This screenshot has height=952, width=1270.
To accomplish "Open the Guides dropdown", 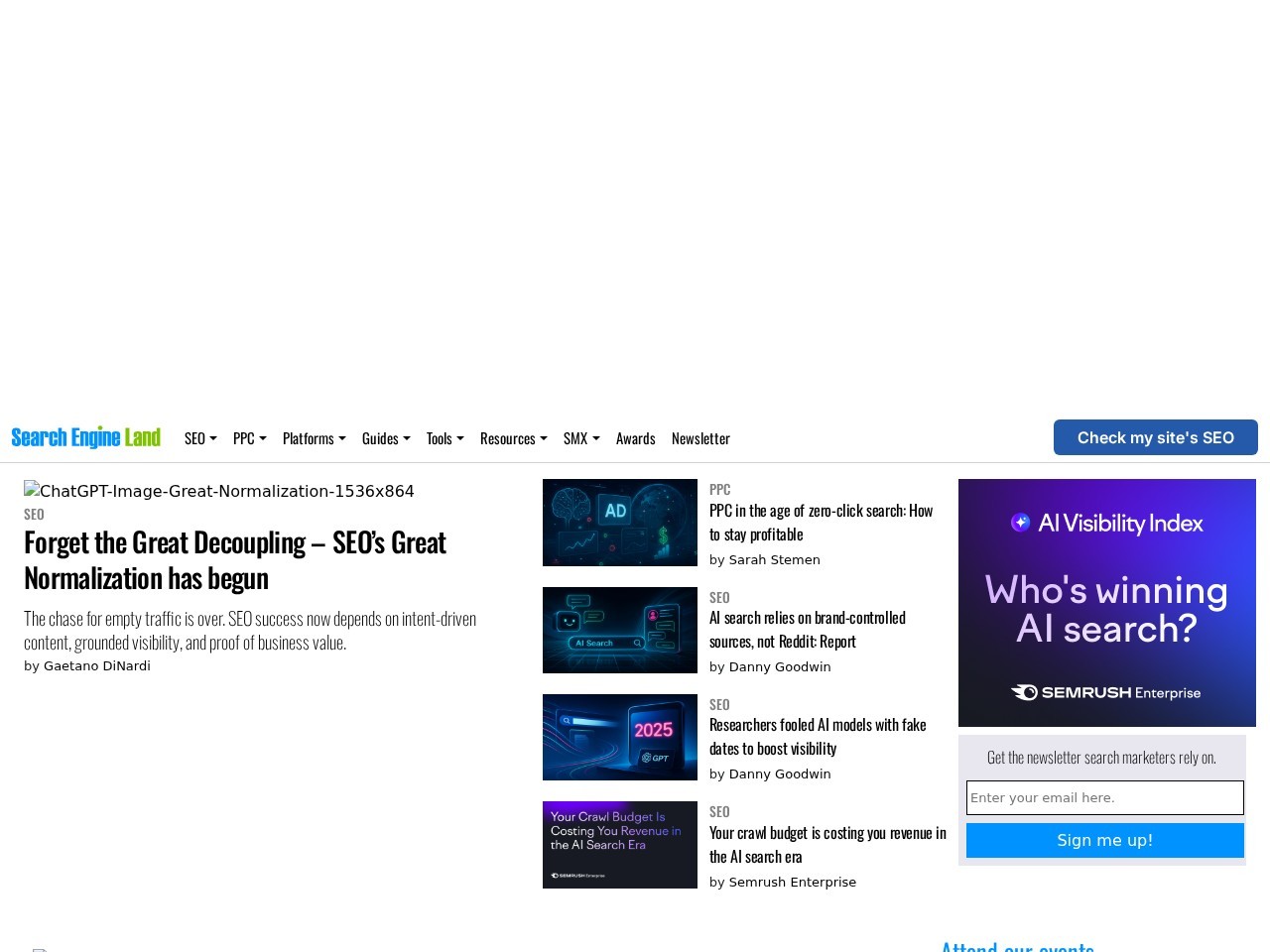I will [385, 438].
